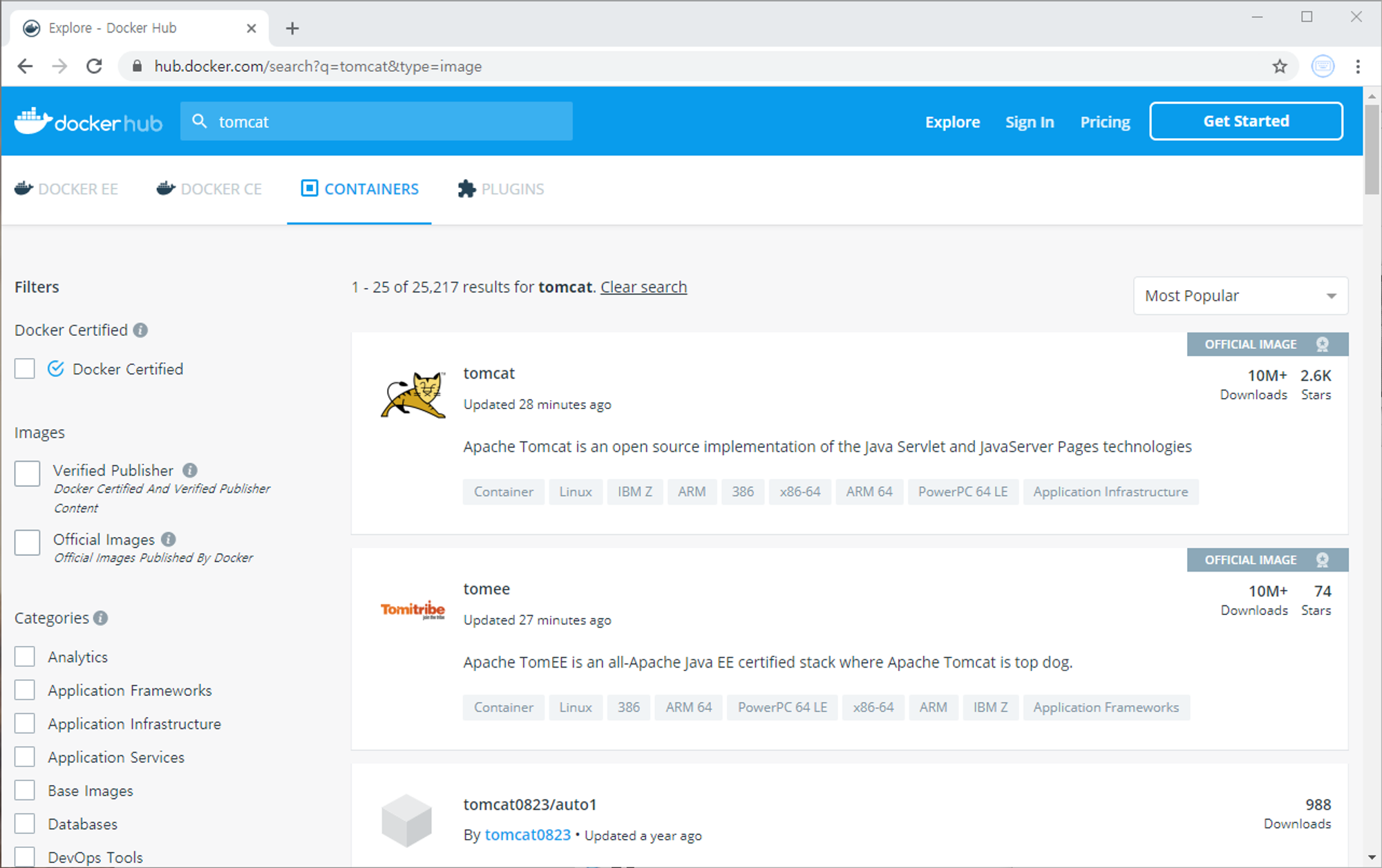Viewport: 1382px width, 868px height.
Task: Click the Clear search link
Action: pos(643,287)
